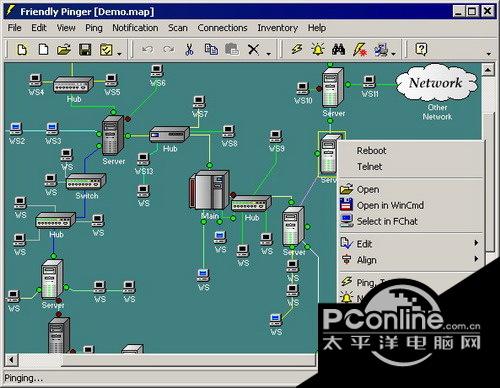This screenshot has height=388, width=500.
Task: Click the Pinging status bar text
Action: (x=23, y=378)
